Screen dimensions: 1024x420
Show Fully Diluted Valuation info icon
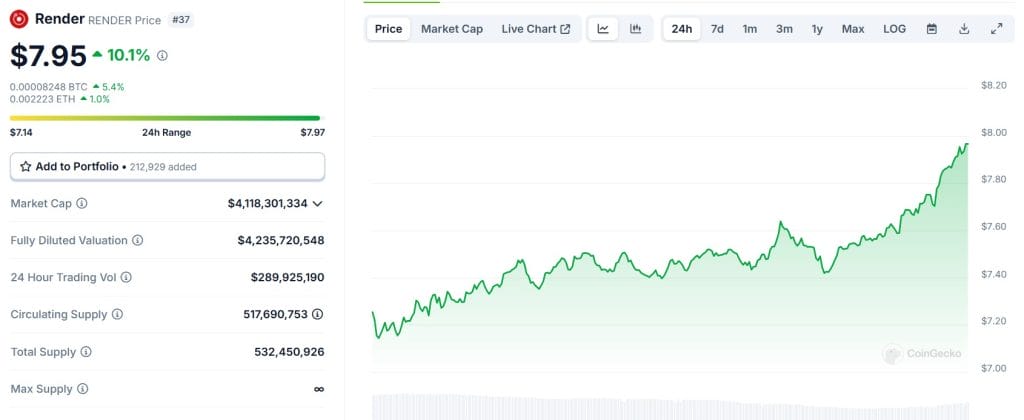point(137,240)
